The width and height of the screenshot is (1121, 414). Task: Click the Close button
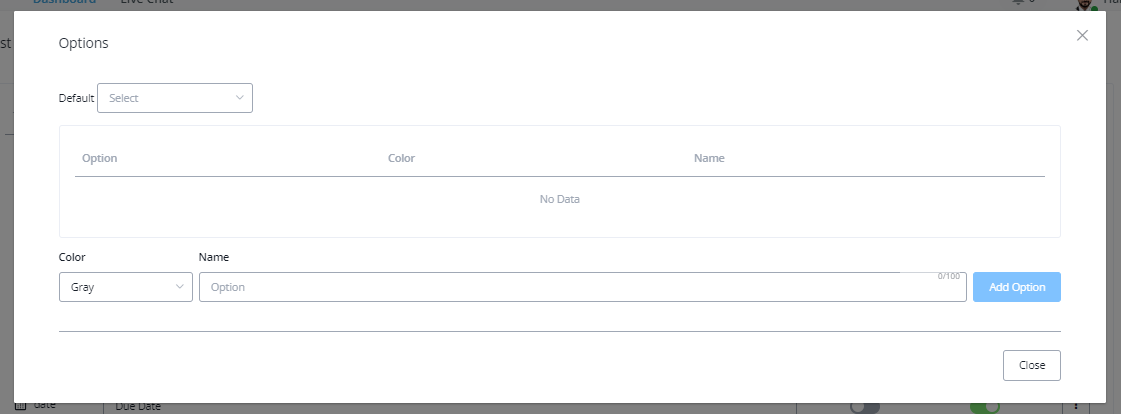1032,365
